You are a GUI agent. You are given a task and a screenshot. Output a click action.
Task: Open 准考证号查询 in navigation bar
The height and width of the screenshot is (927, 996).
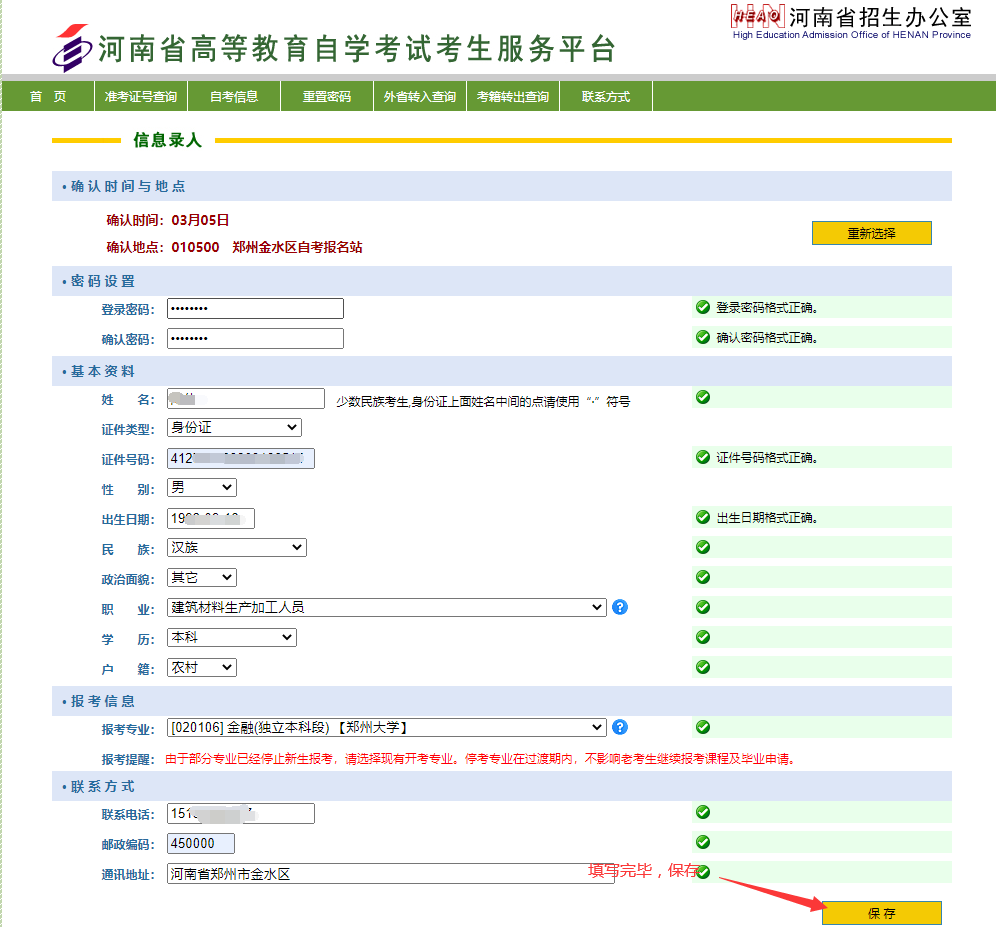(x=141, y=97)
